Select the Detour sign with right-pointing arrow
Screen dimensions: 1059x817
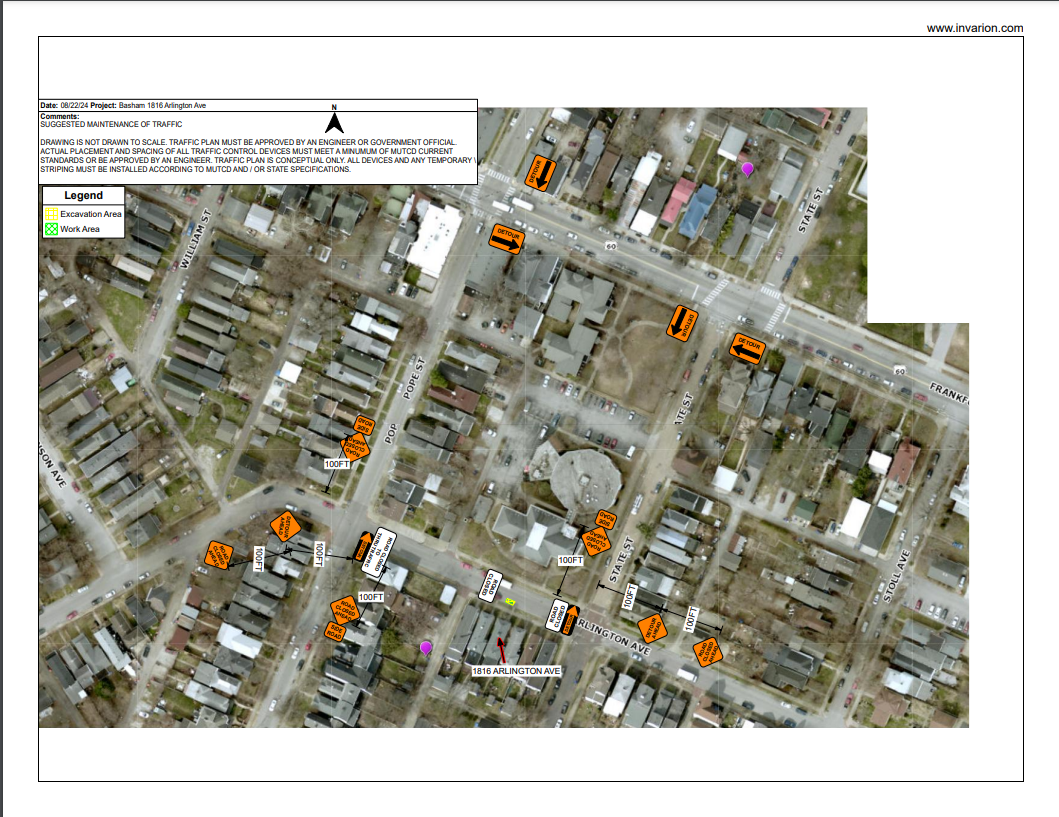506,239
